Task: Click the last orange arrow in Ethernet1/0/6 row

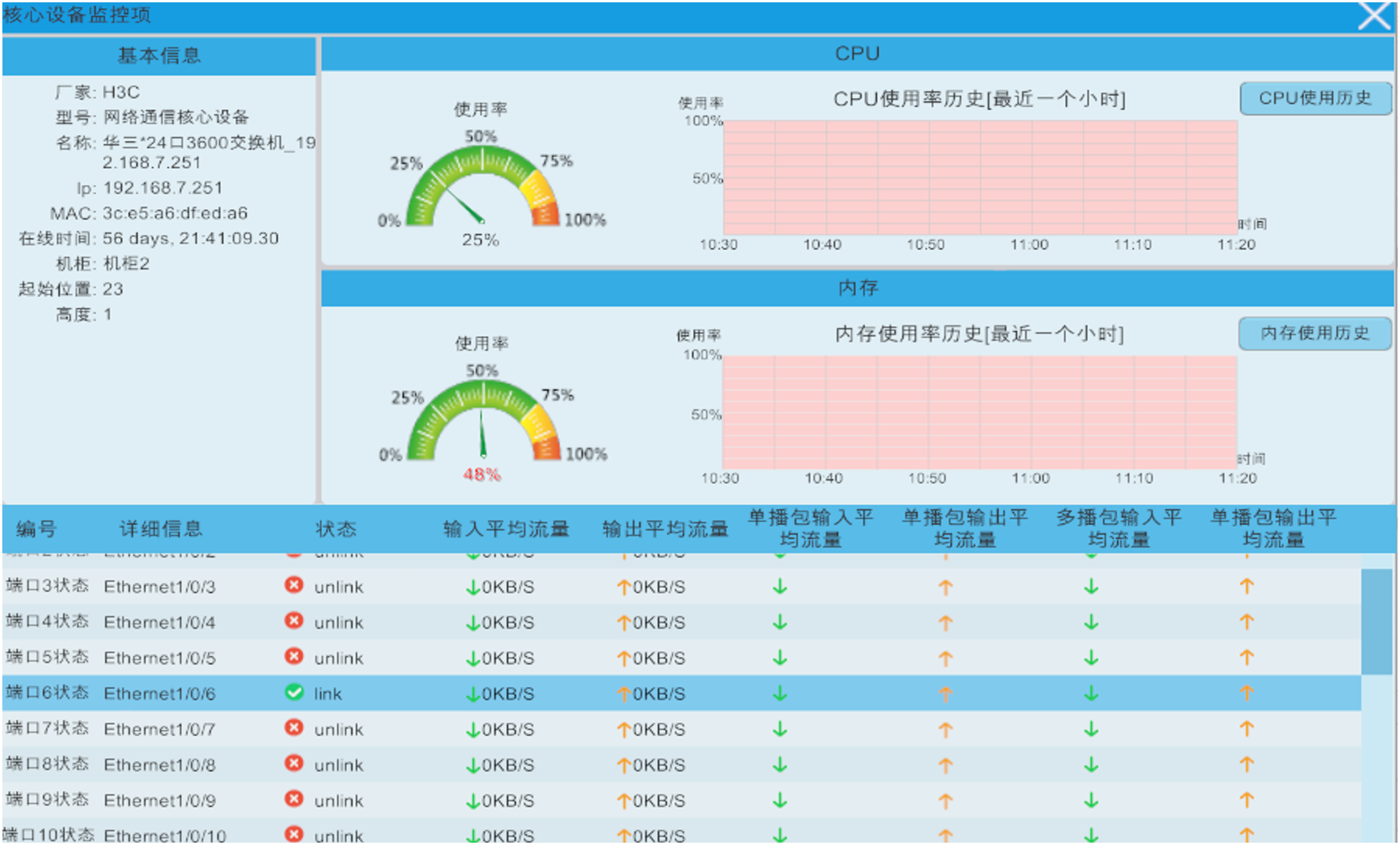Action: tap(1246, 693)
